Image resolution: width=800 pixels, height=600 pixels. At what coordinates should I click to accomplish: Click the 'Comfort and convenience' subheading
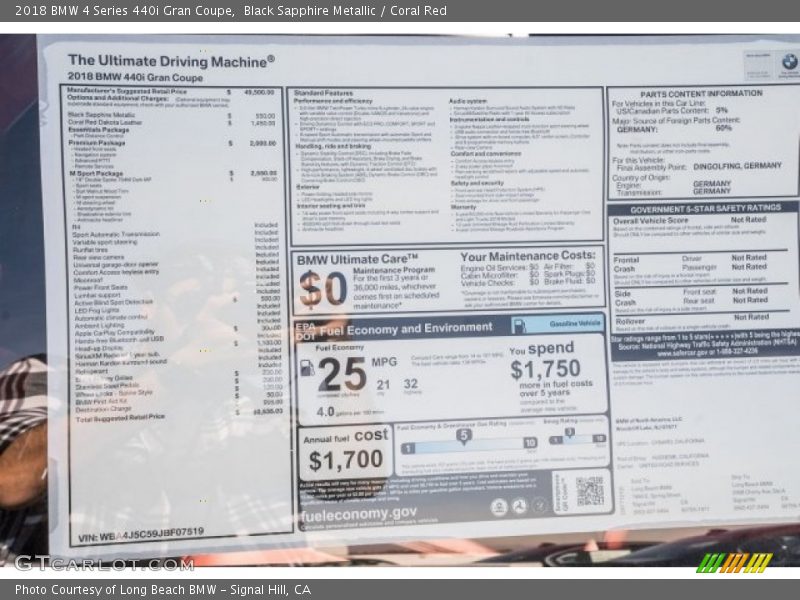[486, 154]
